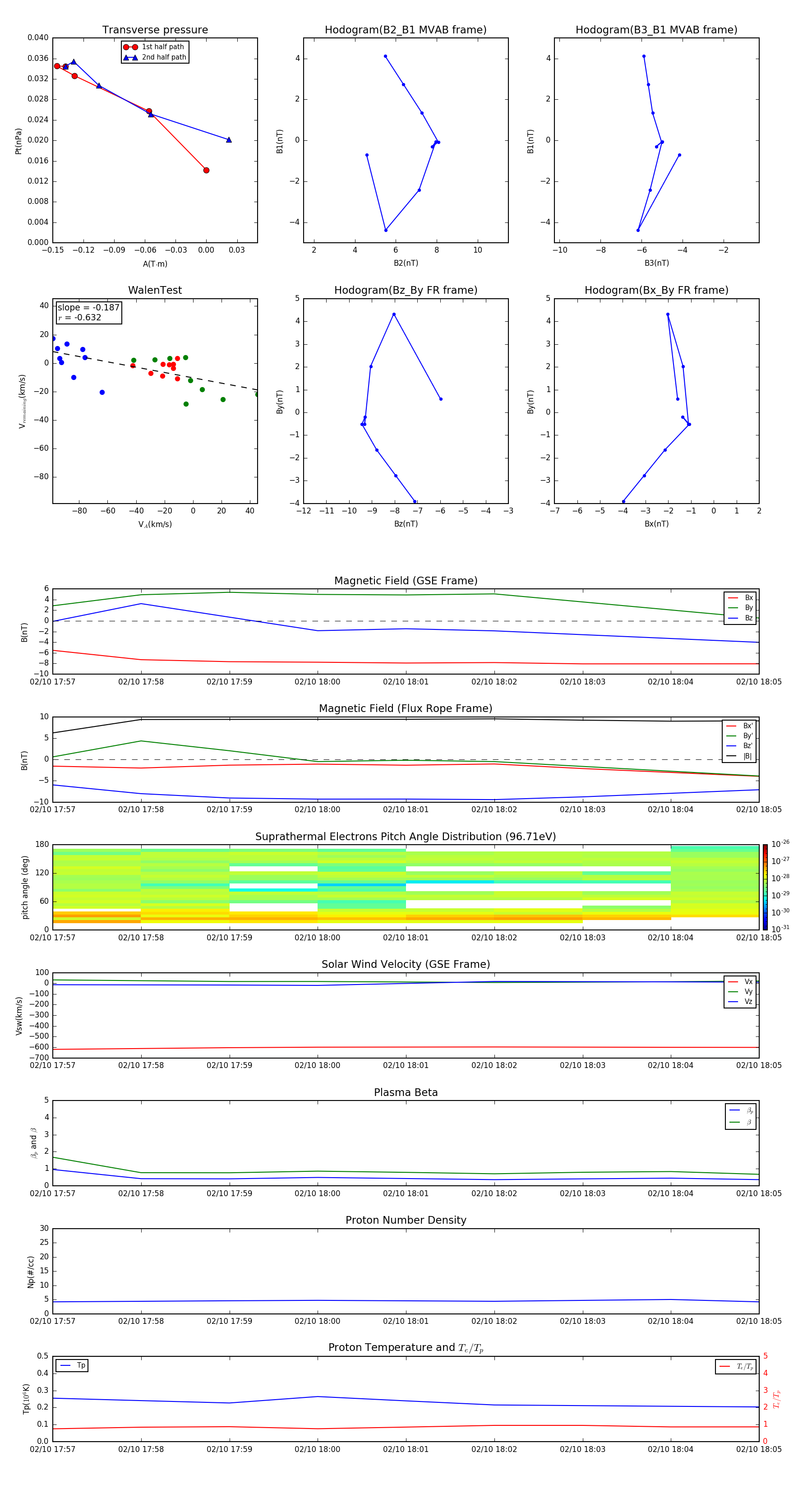Click the "Hodogram(B3_B1 MVAB frame)" title
Viewport: 812px width, 1489px height.
[656, 29]
